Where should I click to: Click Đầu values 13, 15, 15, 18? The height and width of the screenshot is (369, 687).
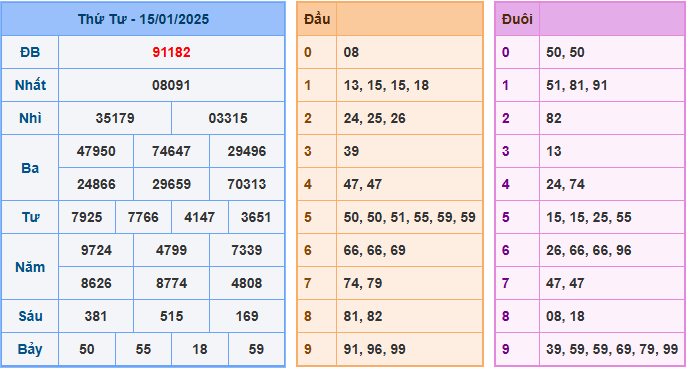[386, 85]
